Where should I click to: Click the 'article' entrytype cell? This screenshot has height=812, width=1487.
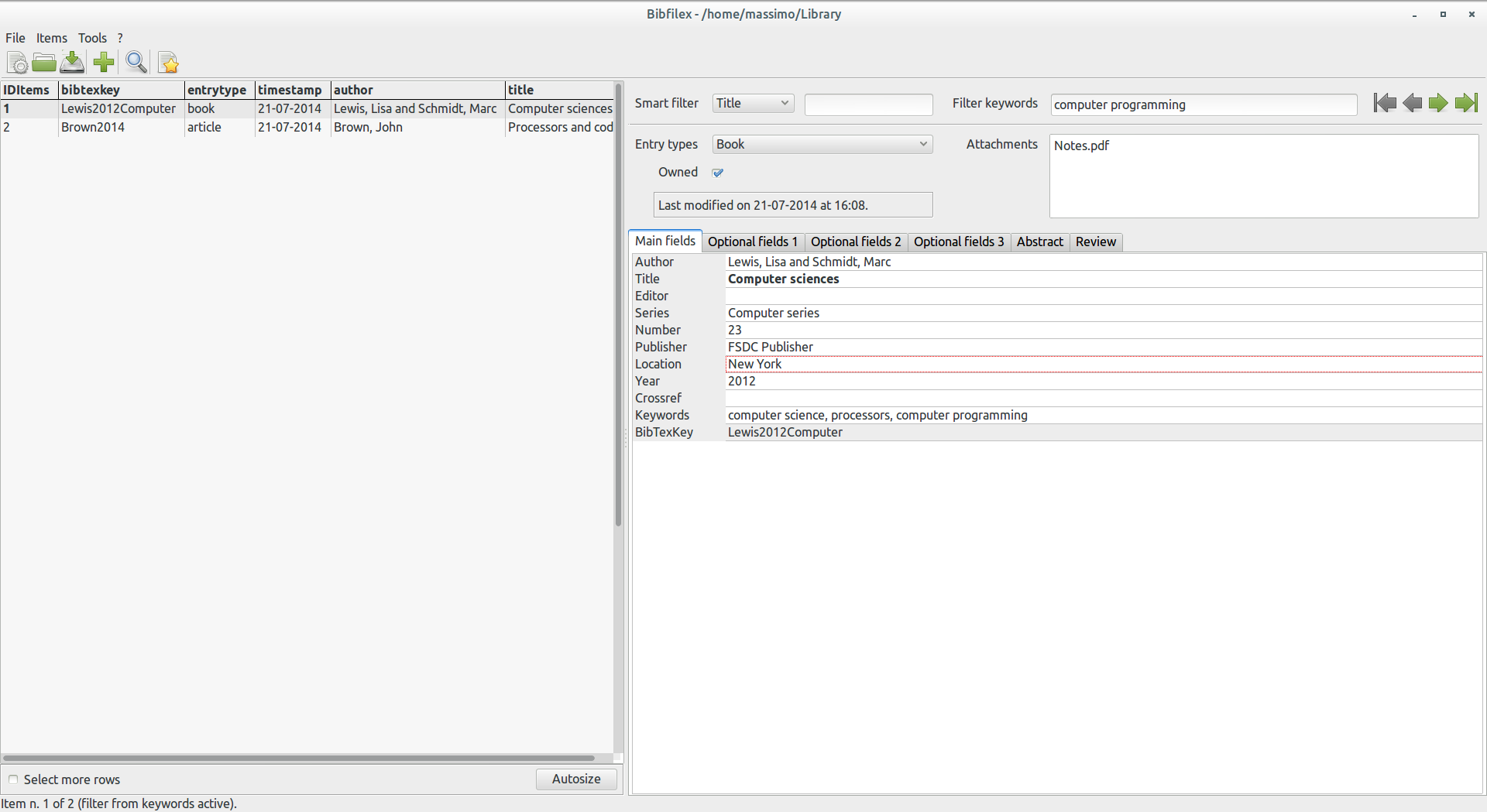[219, 127]
